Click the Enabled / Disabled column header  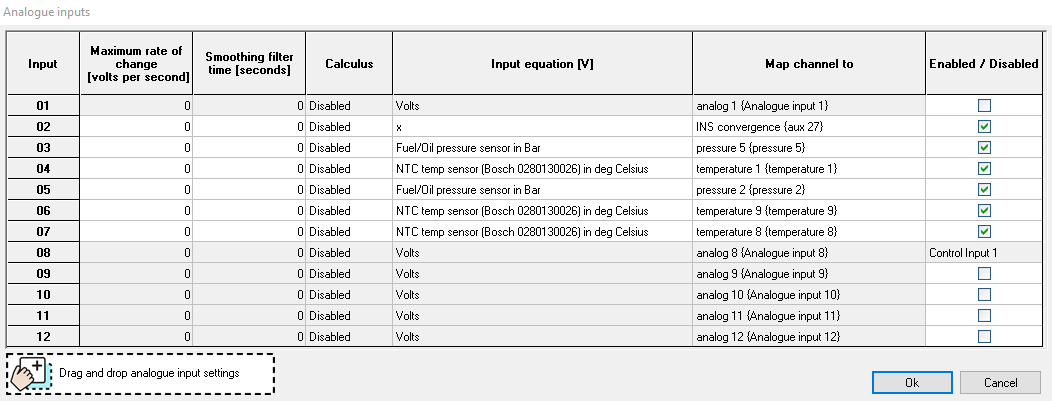coord(984,63)
